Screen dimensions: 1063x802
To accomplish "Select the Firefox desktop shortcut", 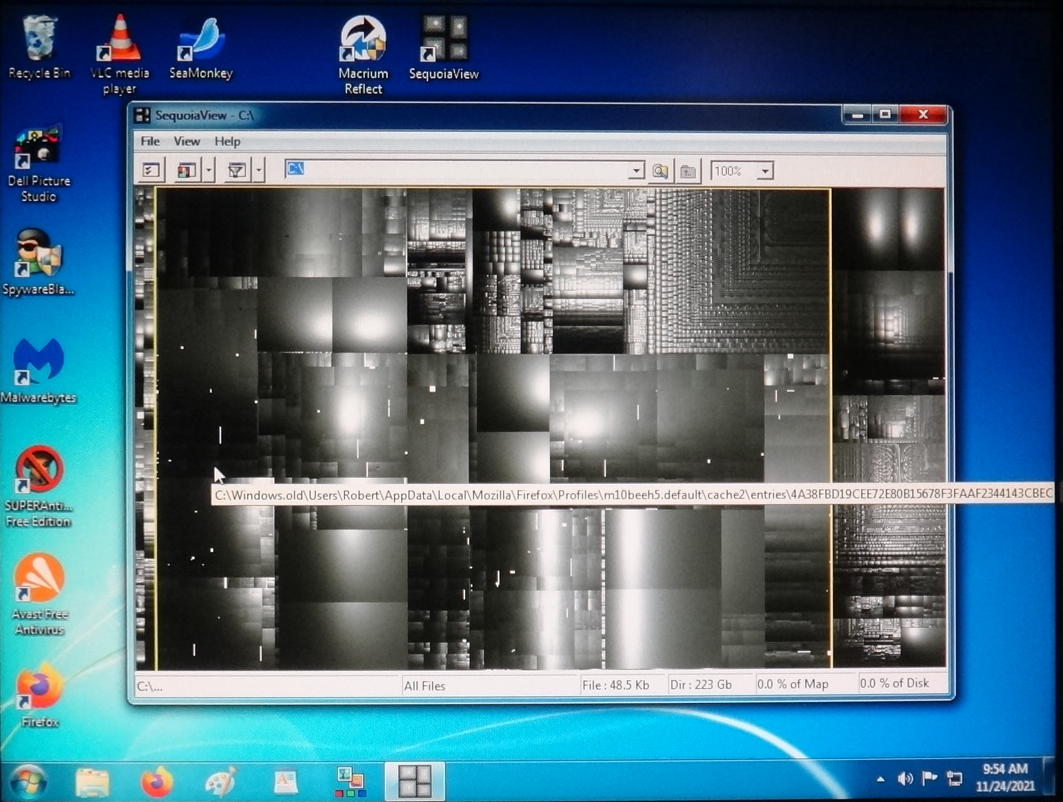I will 39,696.
